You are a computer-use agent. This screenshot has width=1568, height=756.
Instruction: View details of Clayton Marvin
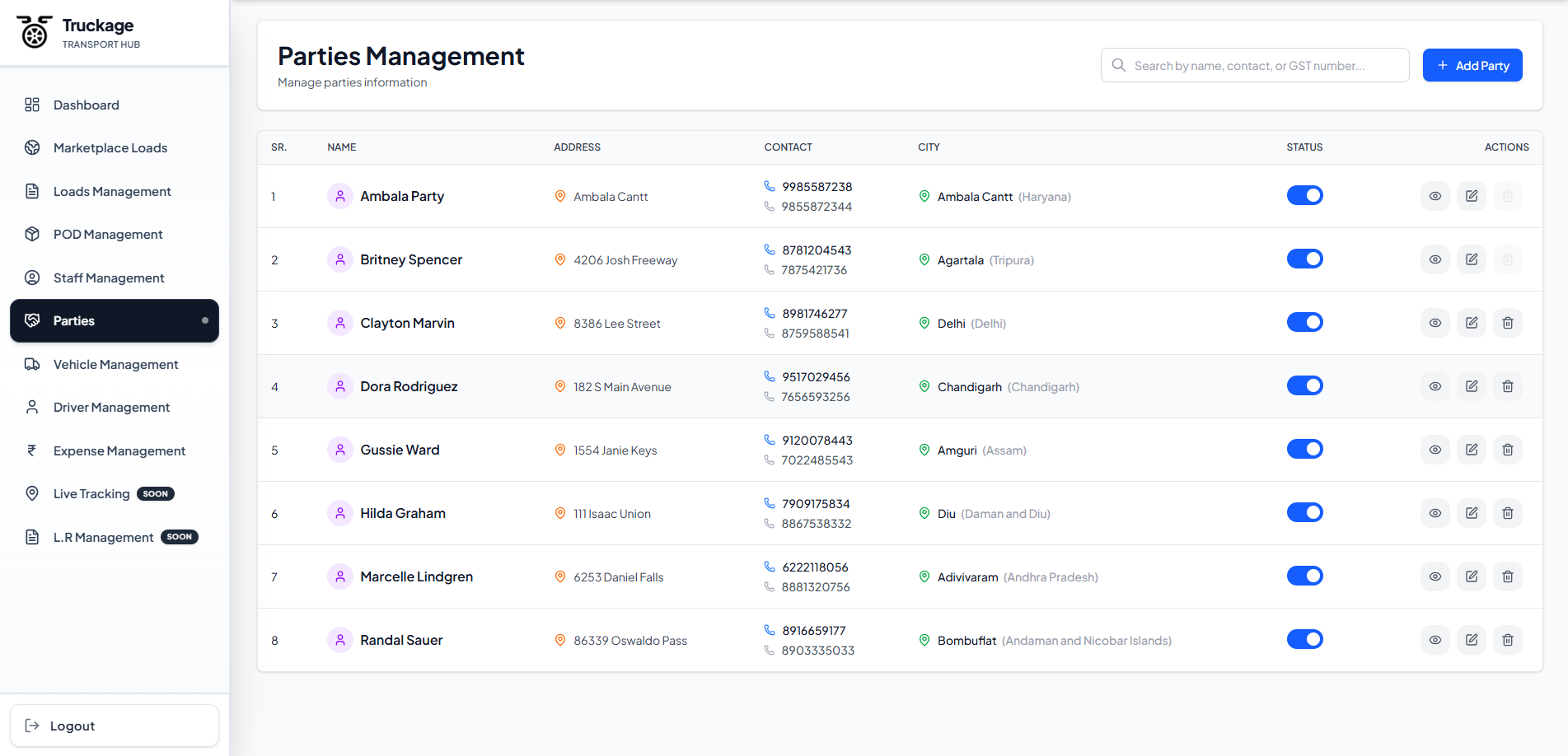(1435, 323)
